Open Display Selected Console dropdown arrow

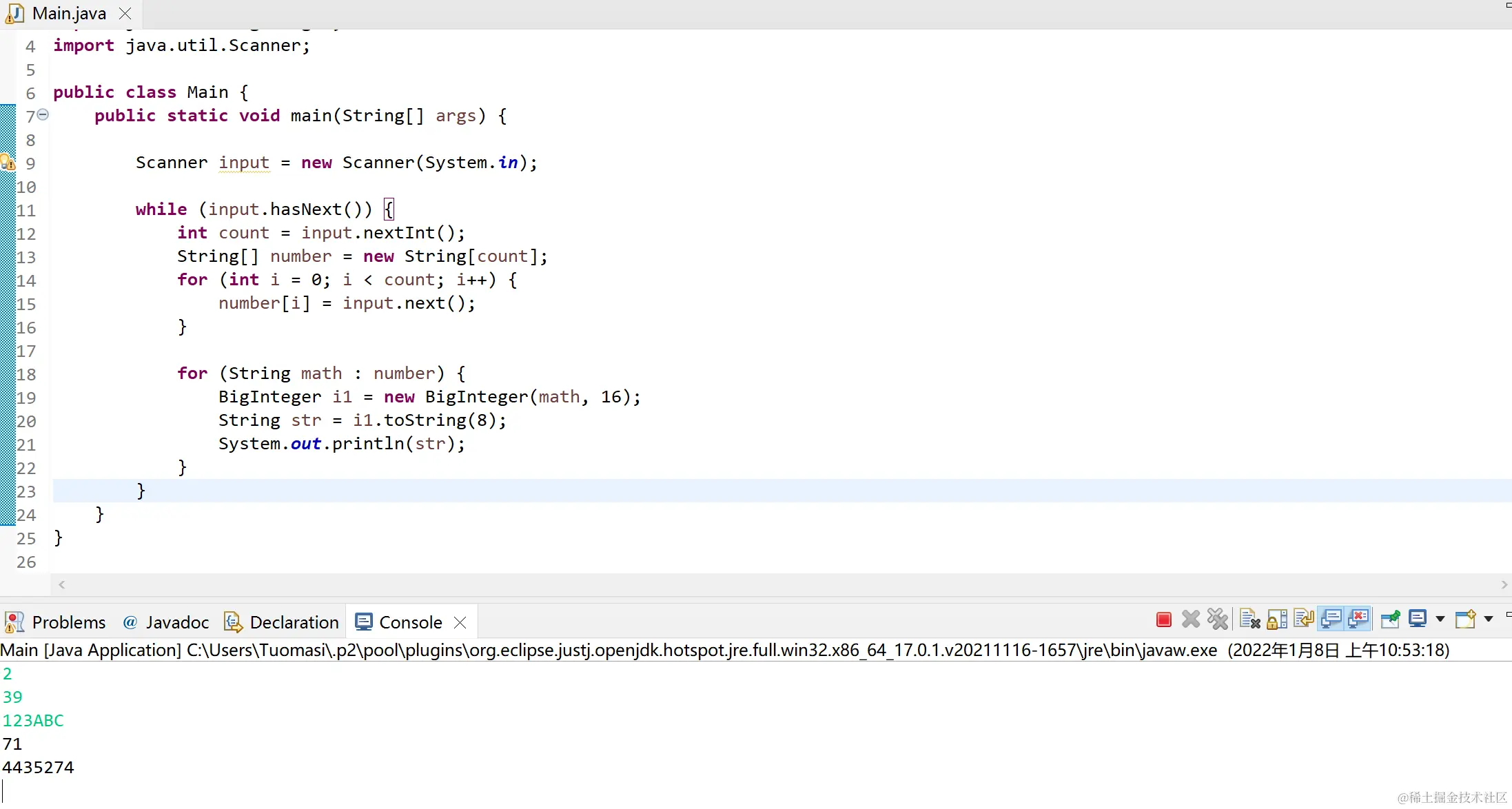click(x=1440, y=619)
